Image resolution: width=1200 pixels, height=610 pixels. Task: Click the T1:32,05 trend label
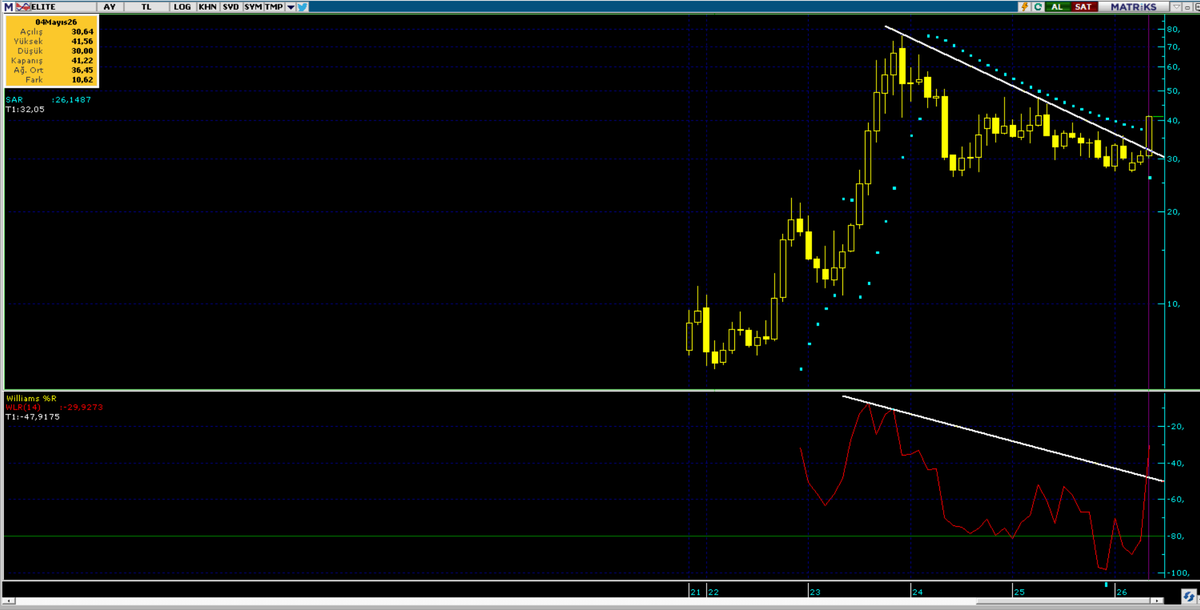click(x=25, y=109)
